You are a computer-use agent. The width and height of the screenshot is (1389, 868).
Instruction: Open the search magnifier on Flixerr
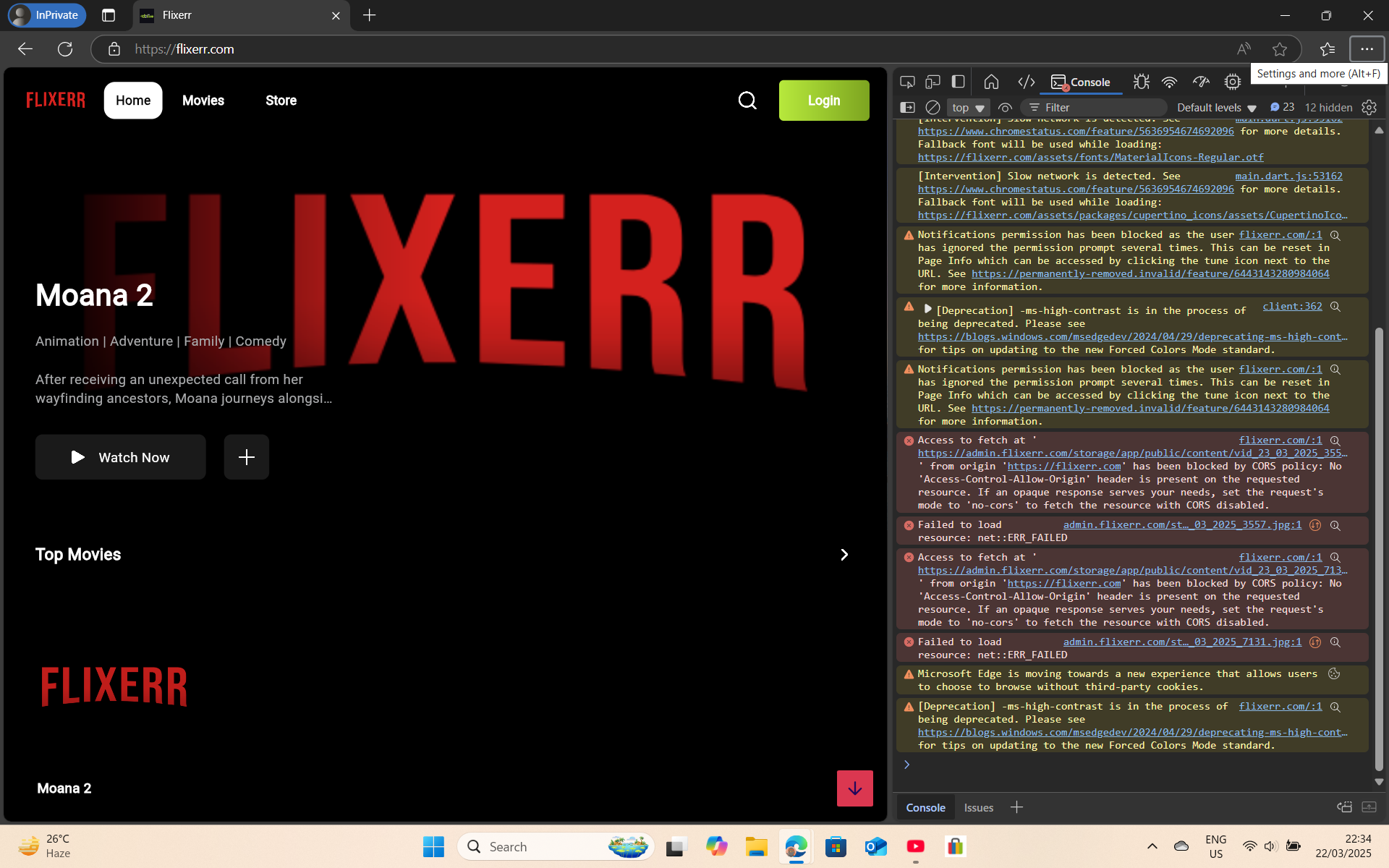(747, 101)
